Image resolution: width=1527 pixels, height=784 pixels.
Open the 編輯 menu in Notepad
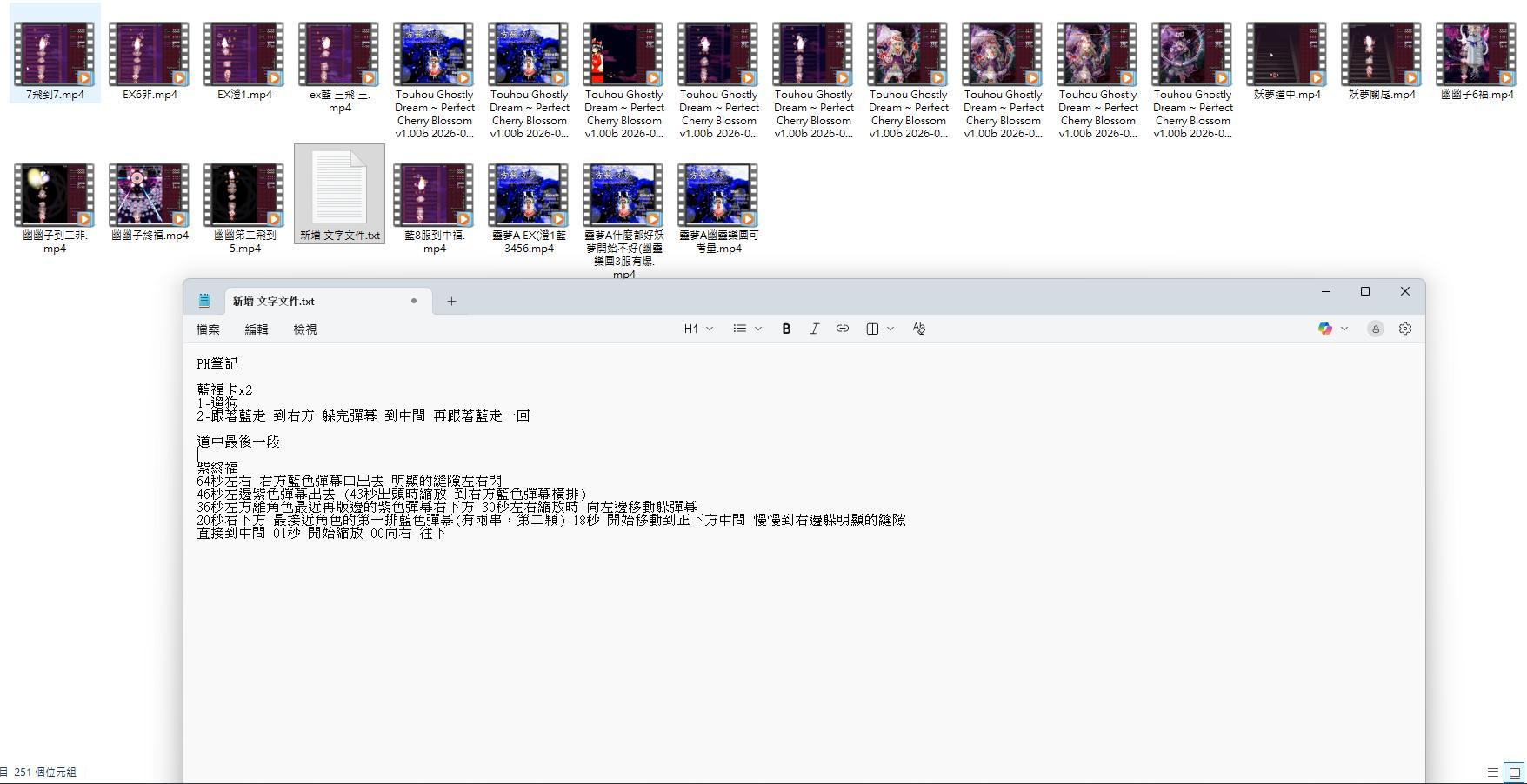click(x=257, y=329)
